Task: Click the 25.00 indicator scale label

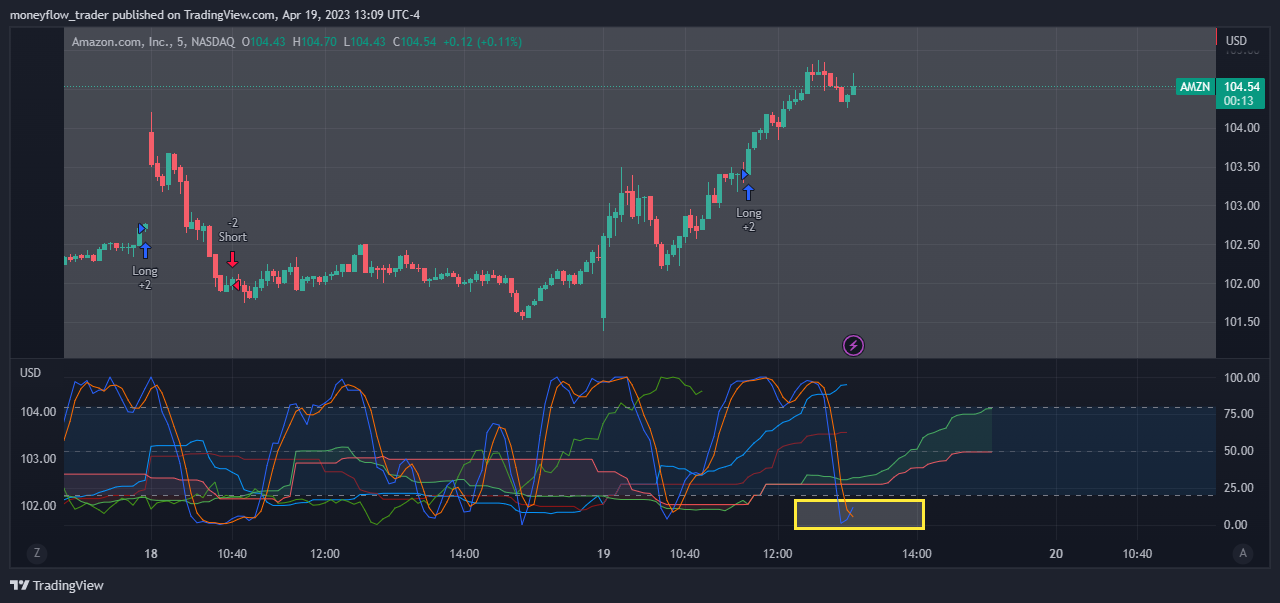Action: [1240, 489]
